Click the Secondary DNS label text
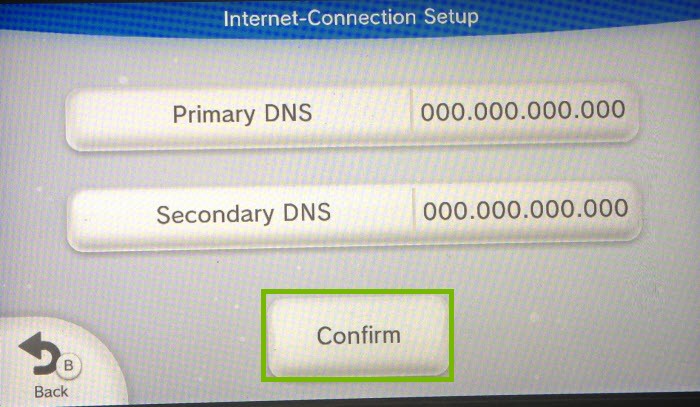The height and width of the screenshot is (407, 700). [x=243, y=214]
